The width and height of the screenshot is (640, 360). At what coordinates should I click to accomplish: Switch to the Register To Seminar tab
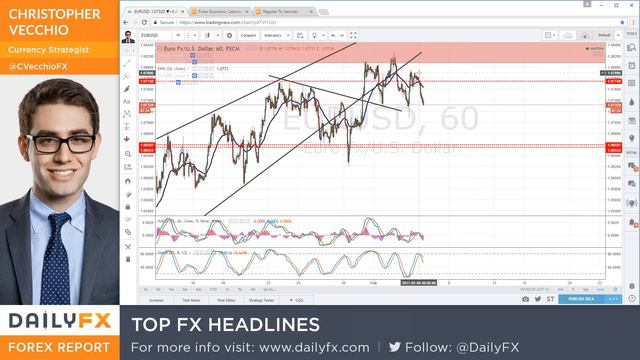coord(284,11)
